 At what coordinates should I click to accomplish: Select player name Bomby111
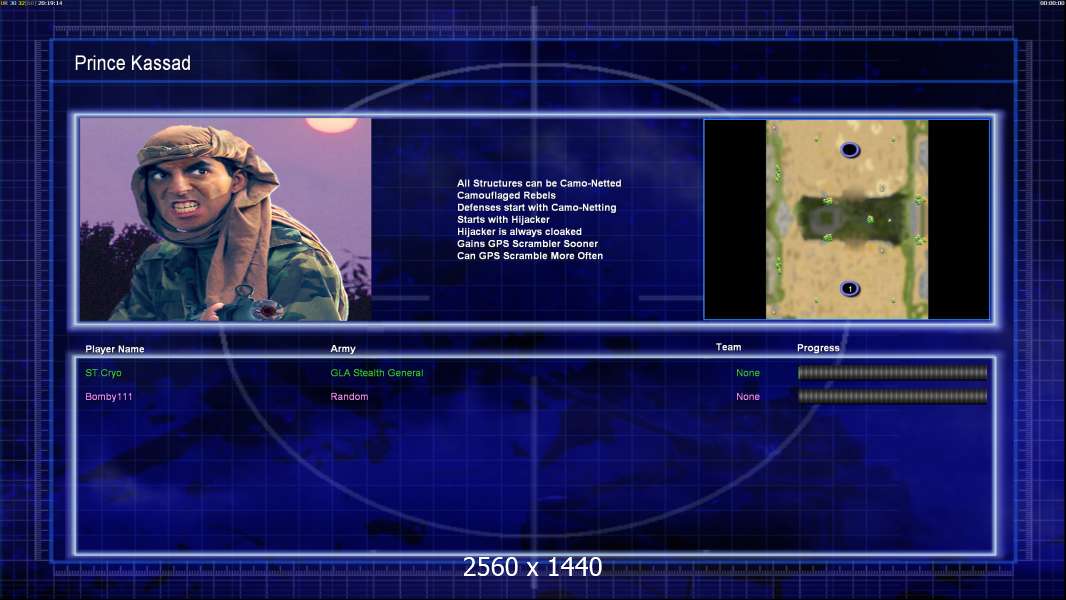(109, 397)
